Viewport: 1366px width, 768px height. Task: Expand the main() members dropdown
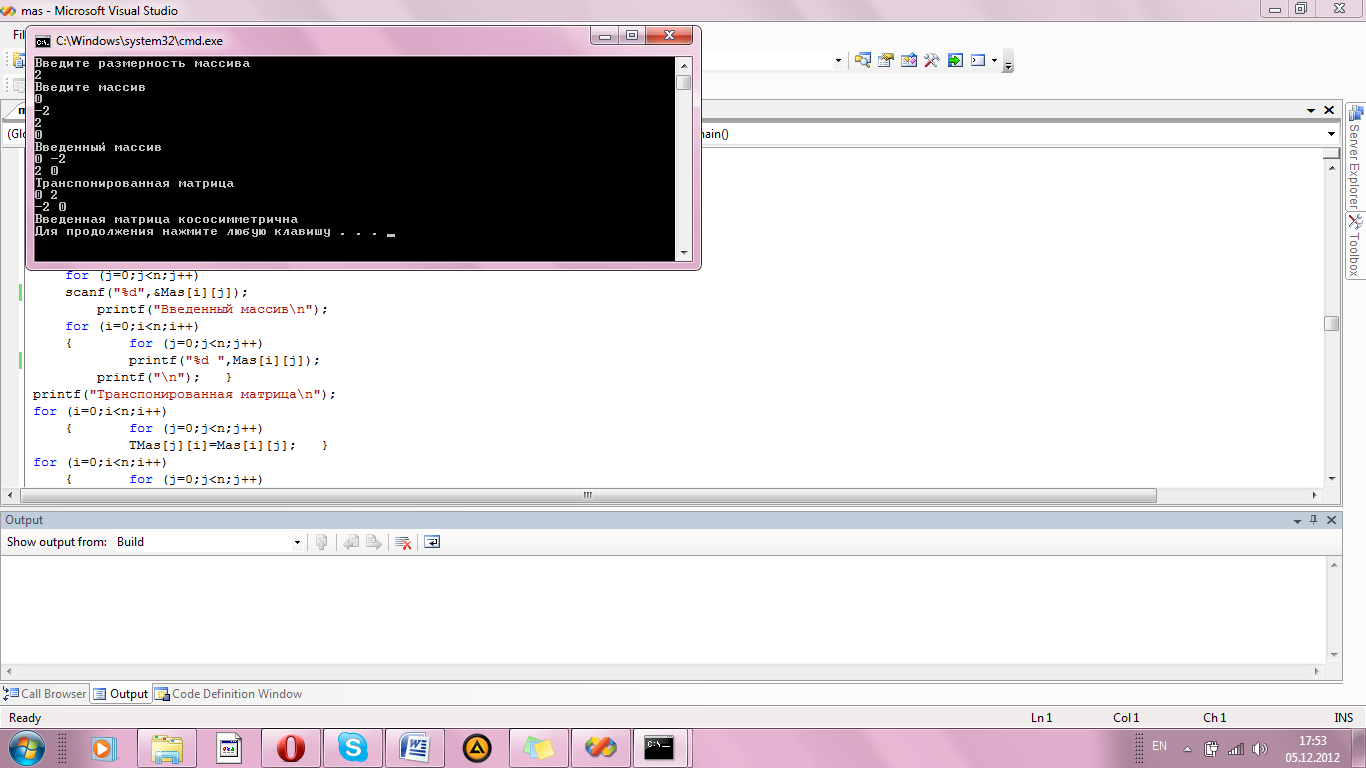1331,134
